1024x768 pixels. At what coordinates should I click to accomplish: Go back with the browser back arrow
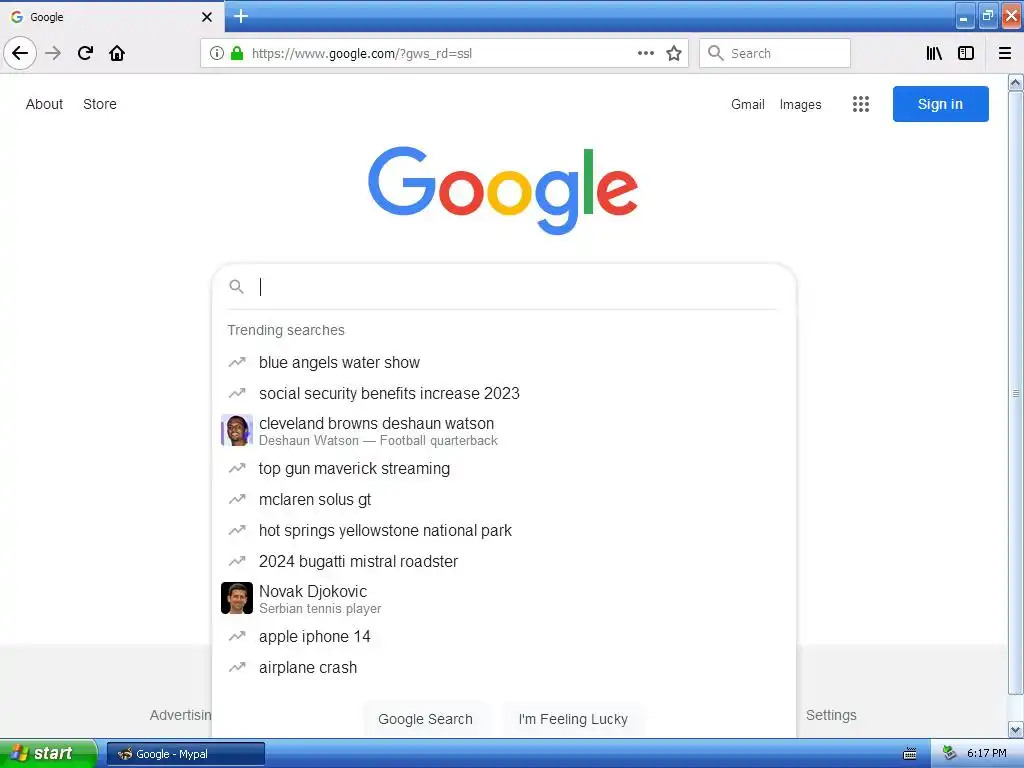(x=20, y=53)
